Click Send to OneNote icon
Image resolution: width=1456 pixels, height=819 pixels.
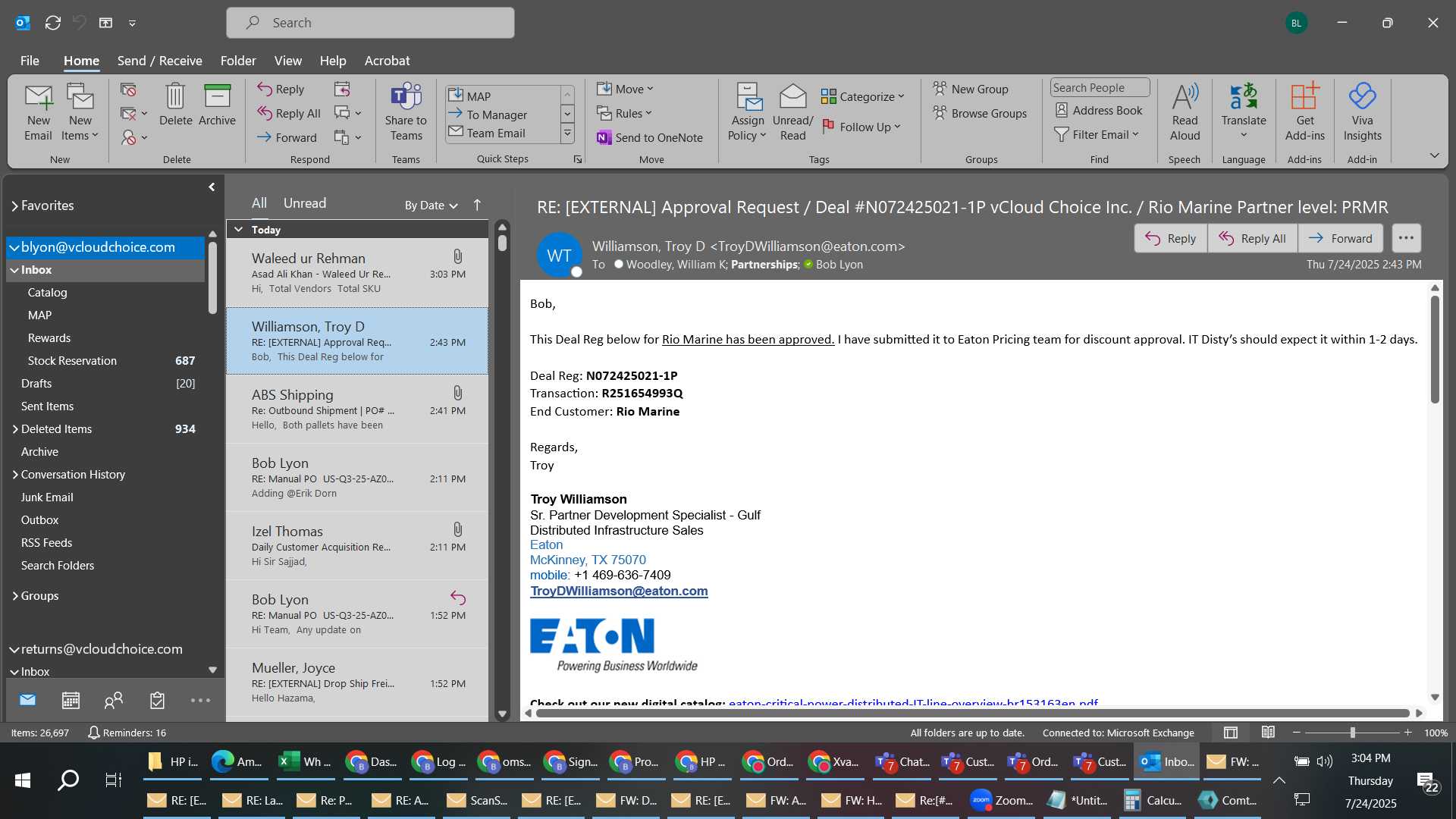pos(650,137)
